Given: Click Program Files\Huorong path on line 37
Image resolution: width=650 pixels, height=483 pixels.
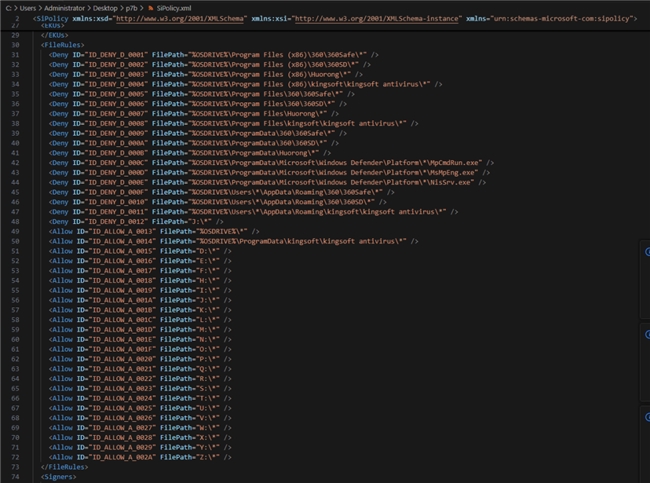Looking at the screenshot, I should point(257,114).
